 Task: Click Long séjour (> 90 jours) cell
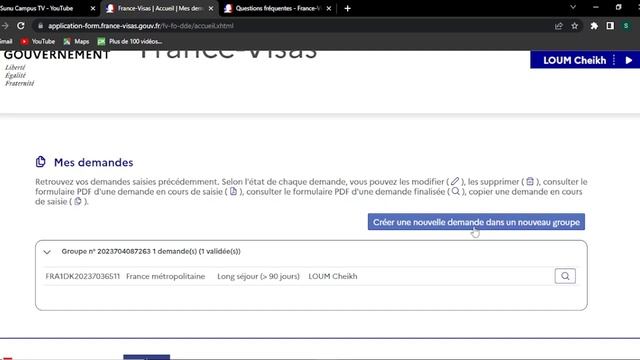[x=258, y=276]
